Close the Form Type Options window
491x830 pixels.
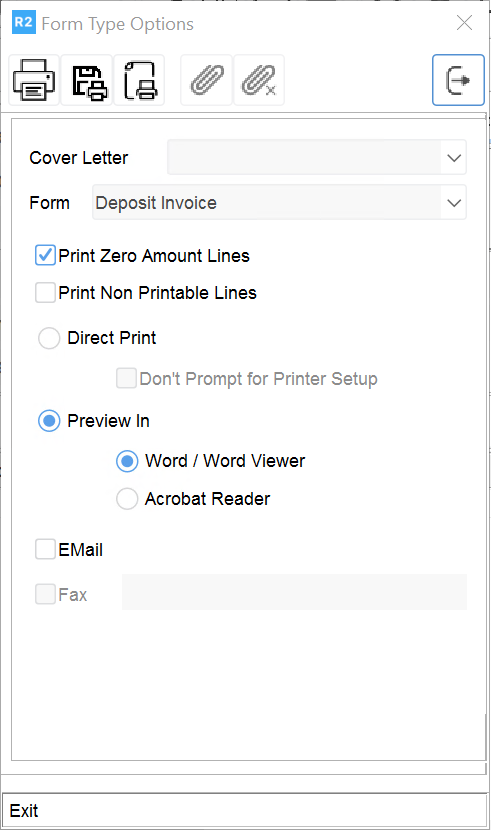[x=464, y=23]
